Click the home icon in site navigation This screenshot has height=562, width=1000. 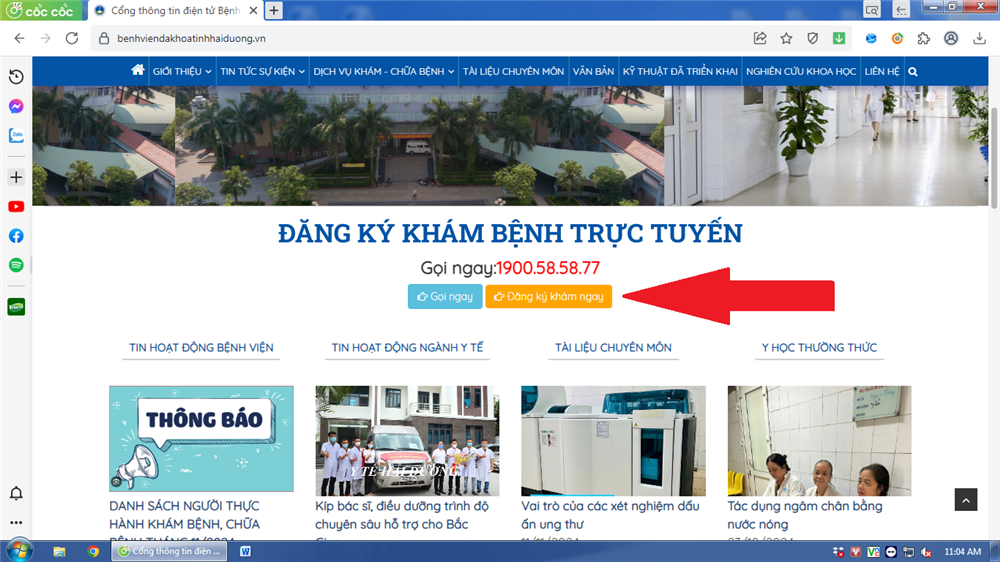click(138, 71)
